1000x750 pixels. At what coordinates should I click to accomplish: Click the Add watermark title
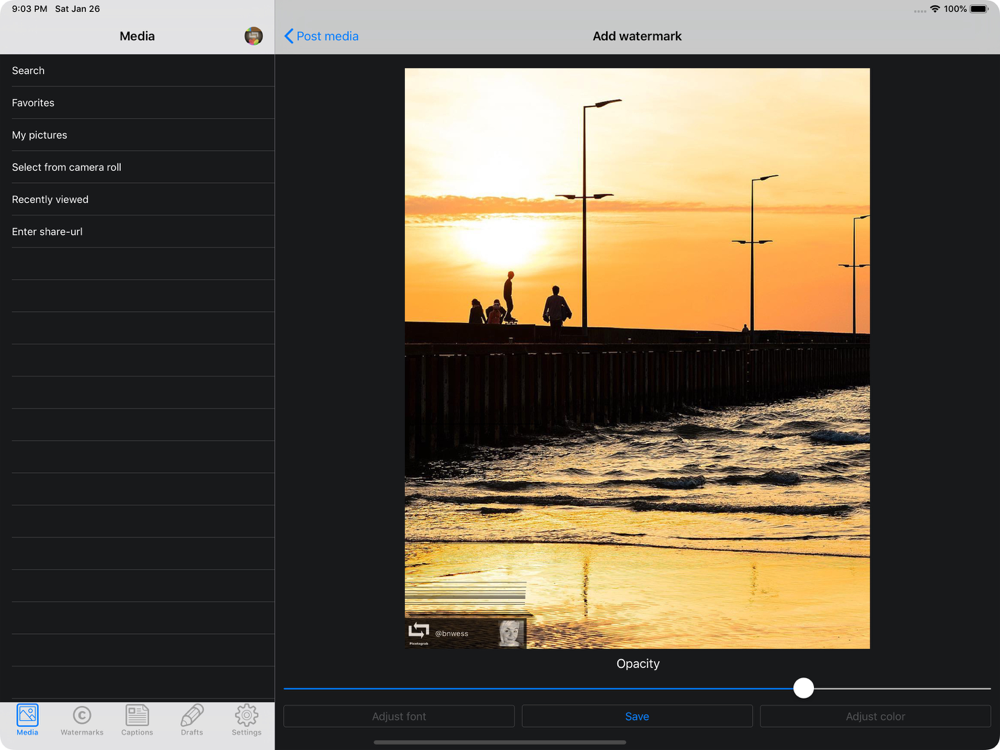[x=637, y=36]
